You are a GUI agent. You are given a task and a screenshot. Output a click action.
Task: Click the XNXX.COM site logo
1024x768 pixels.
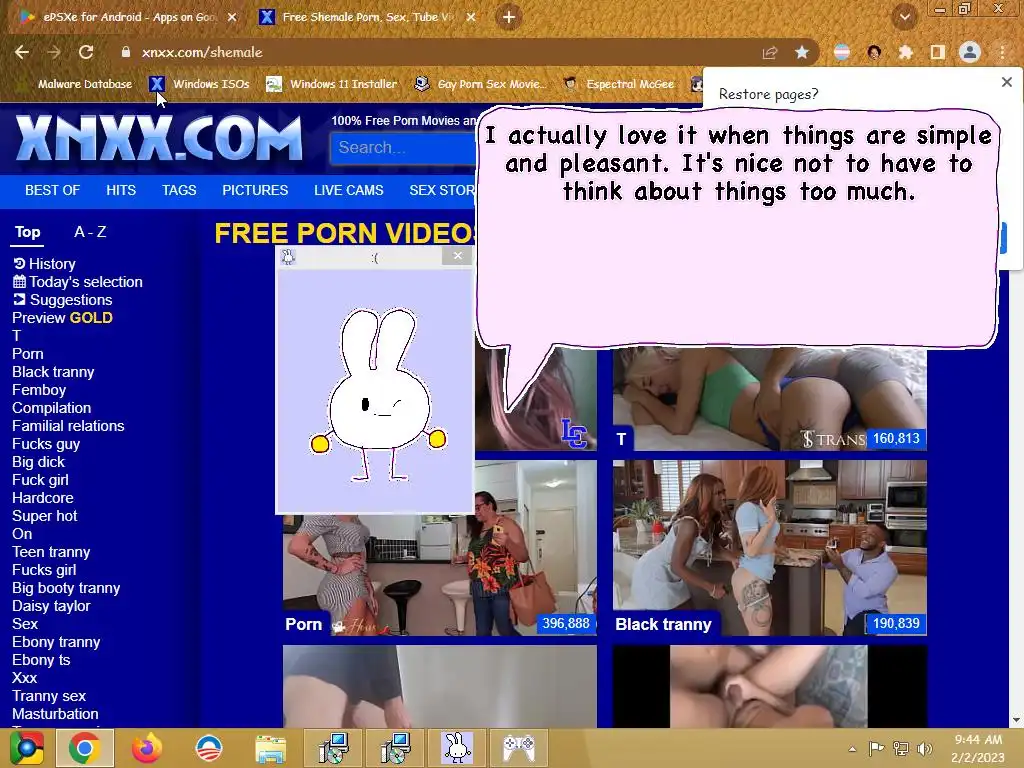tap(159, 138)
